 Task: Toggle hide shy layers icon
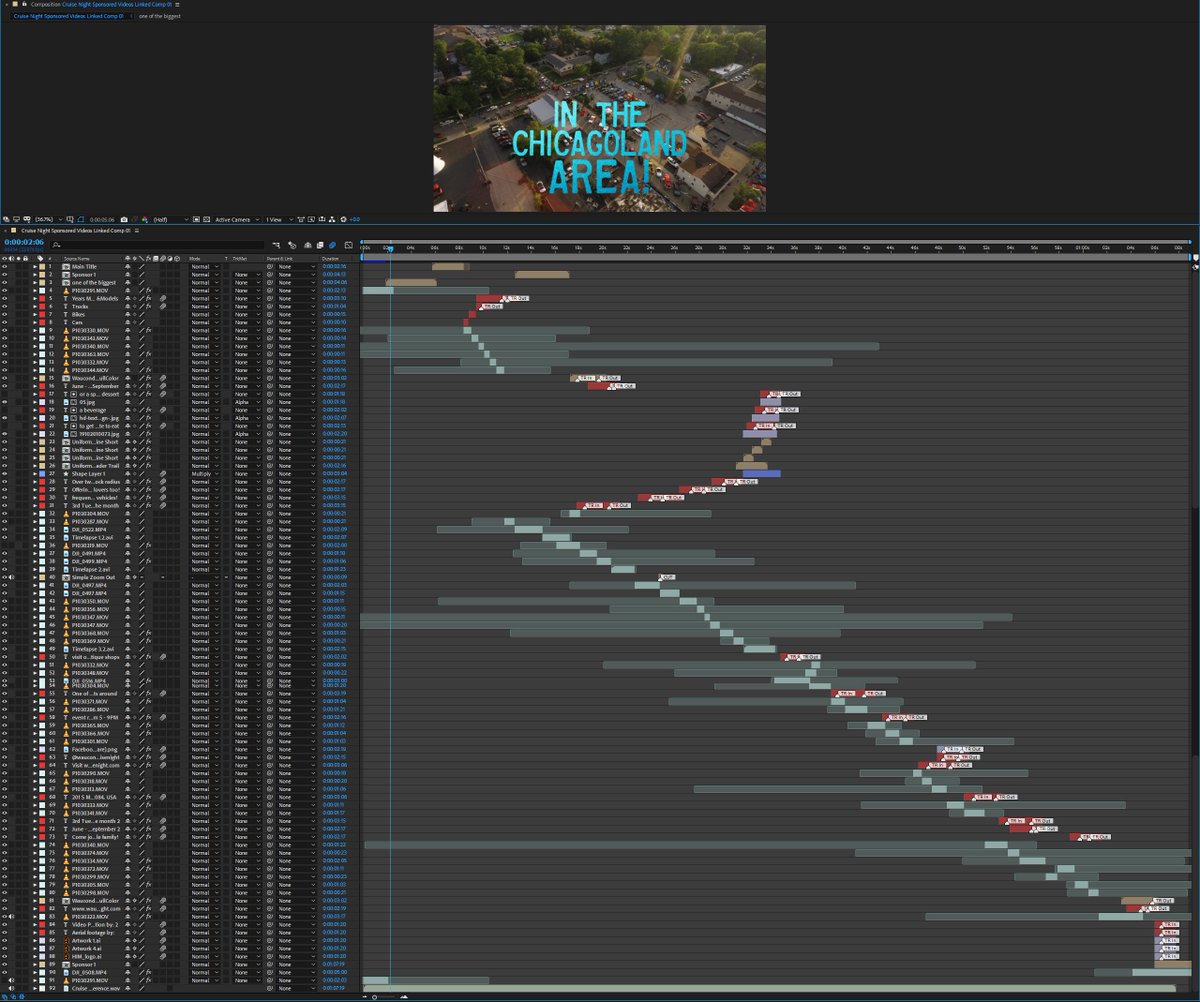[x=308, y=245]
